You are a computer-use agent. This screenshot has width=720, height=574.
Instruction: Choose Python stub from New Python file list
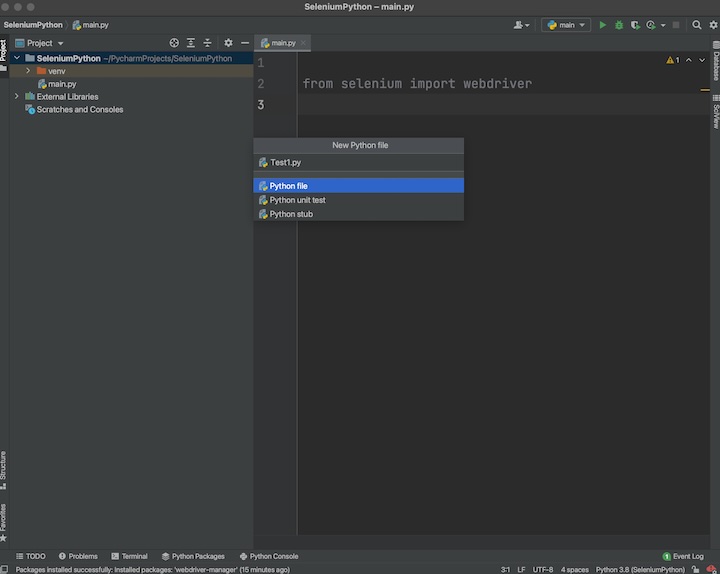291,214
